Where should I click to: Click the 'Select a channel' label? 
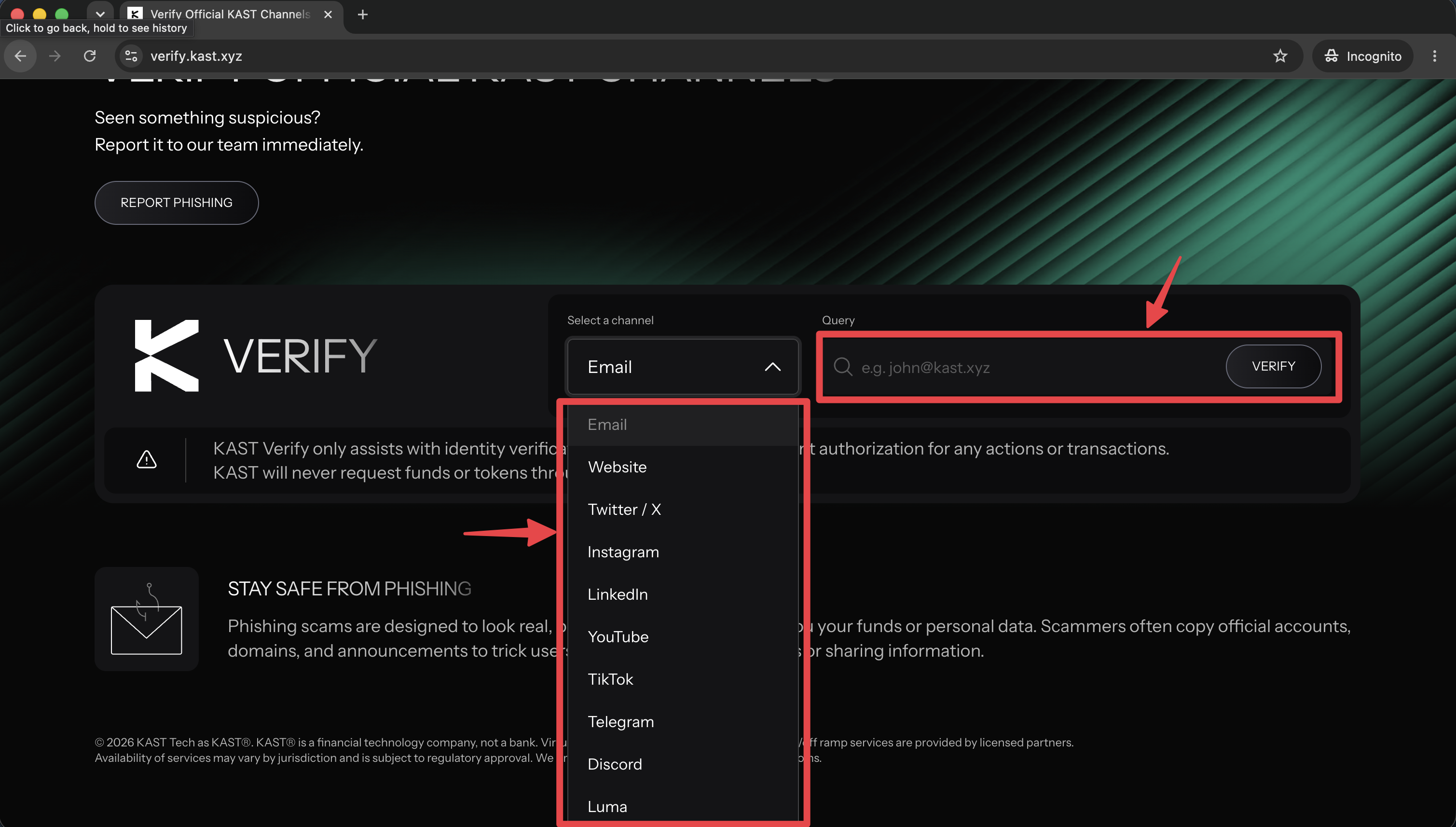point(610,320)
